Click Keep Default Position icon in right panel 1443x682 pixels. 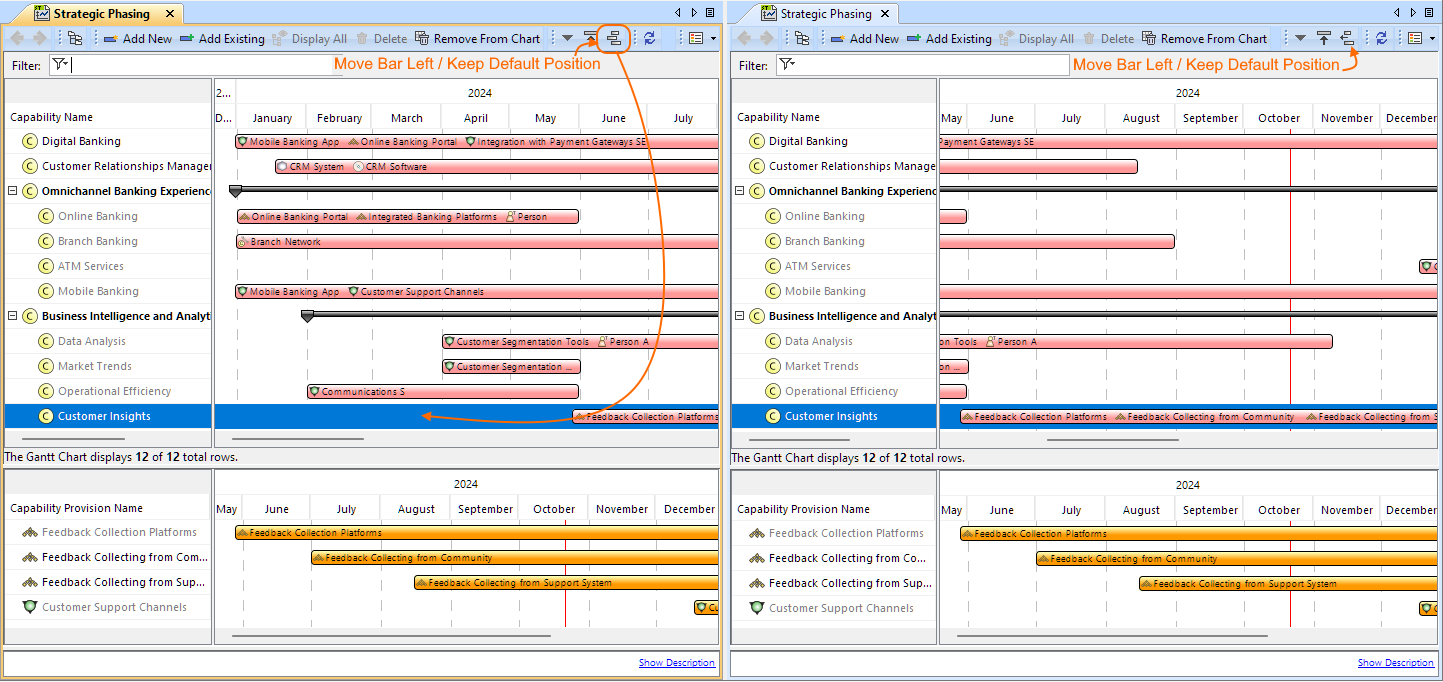(1347, 39)
